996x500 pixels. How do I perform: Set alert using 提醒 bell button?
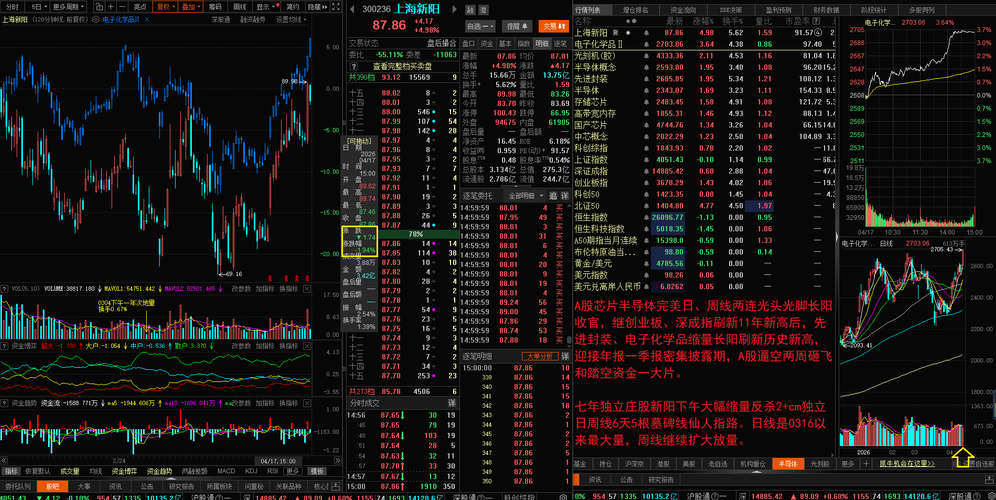517,26
